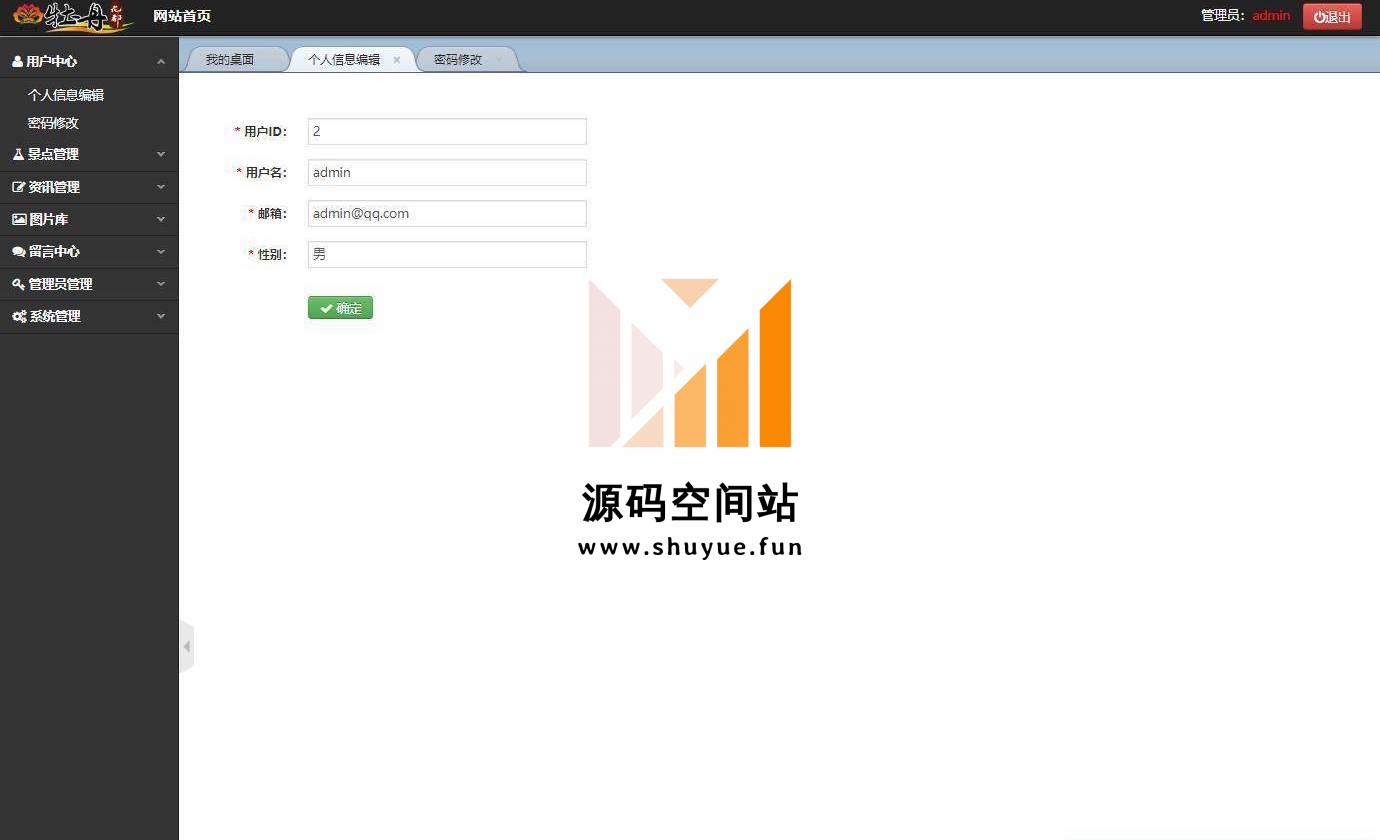The image size is (1380, 840).
Task: Click the 管理员: label text
Action: pyautogui.click(x=1224, y=16)
